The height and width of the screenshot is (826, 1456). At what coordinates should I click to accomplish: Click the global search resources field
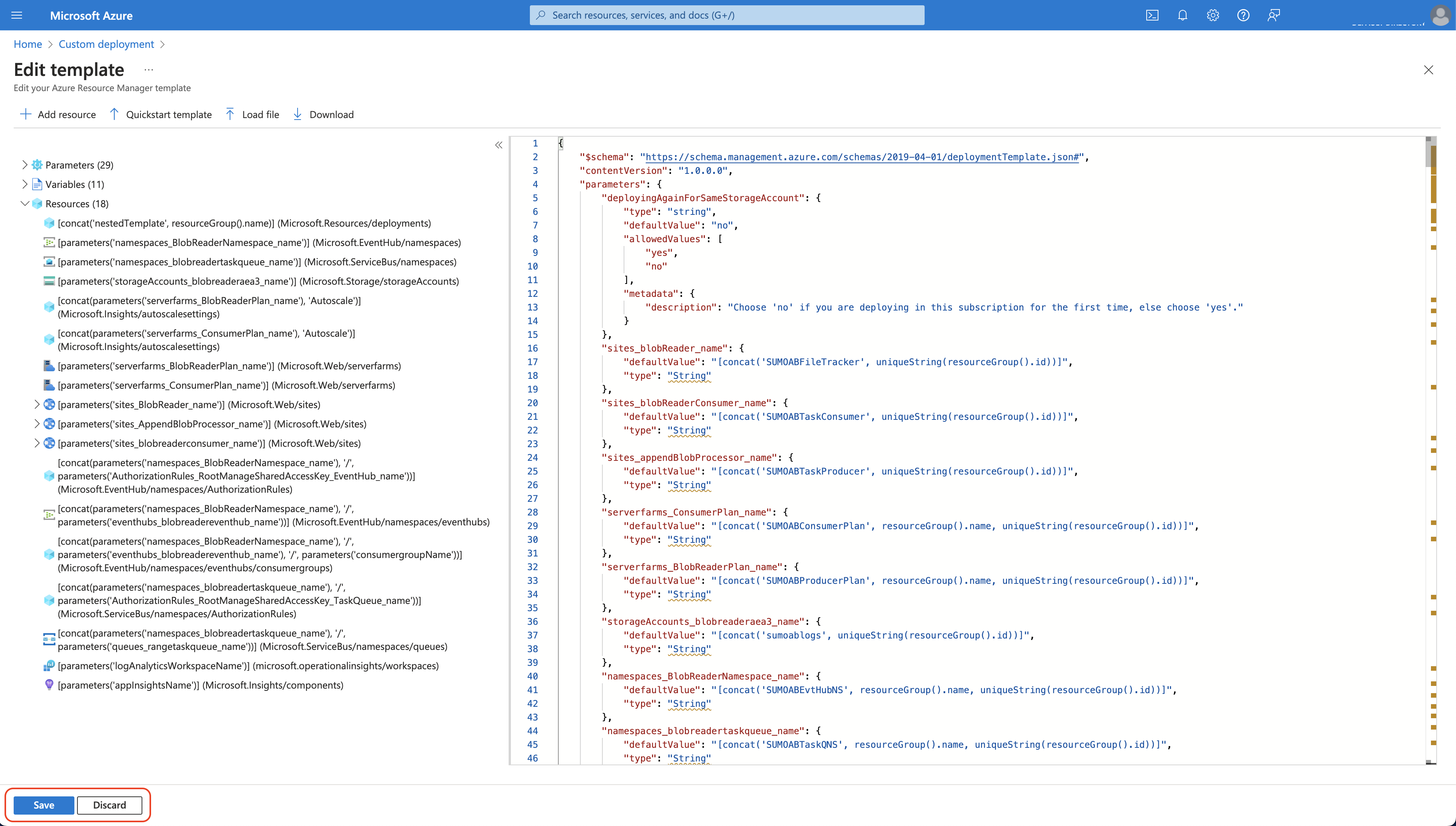click(x=726, y=15)
